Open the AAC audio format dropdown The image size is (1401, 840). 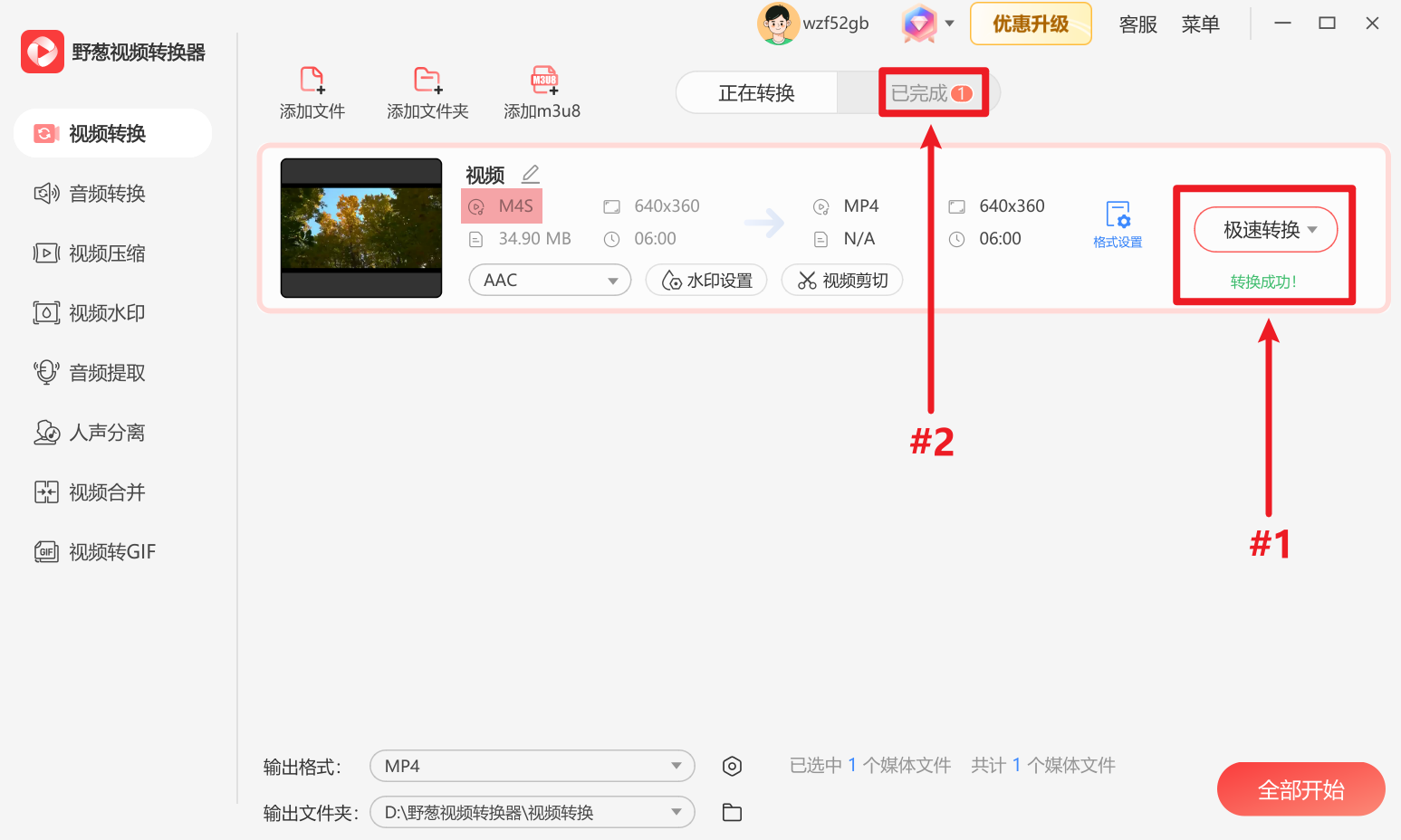click(x=549, y=280)
